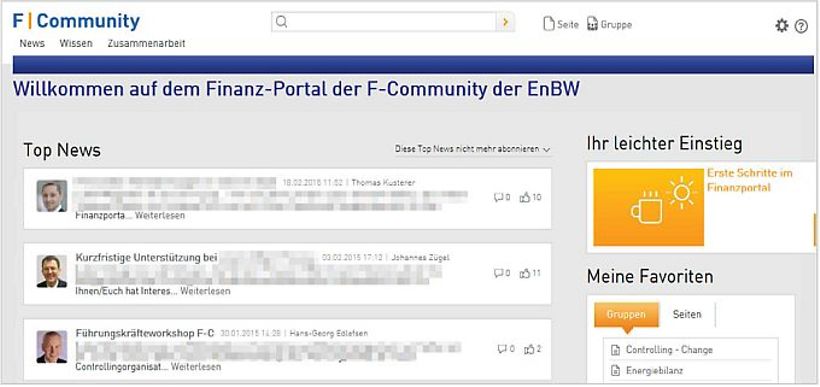
Task: Click the Gruppe group icon
Action: coord(592,24)
